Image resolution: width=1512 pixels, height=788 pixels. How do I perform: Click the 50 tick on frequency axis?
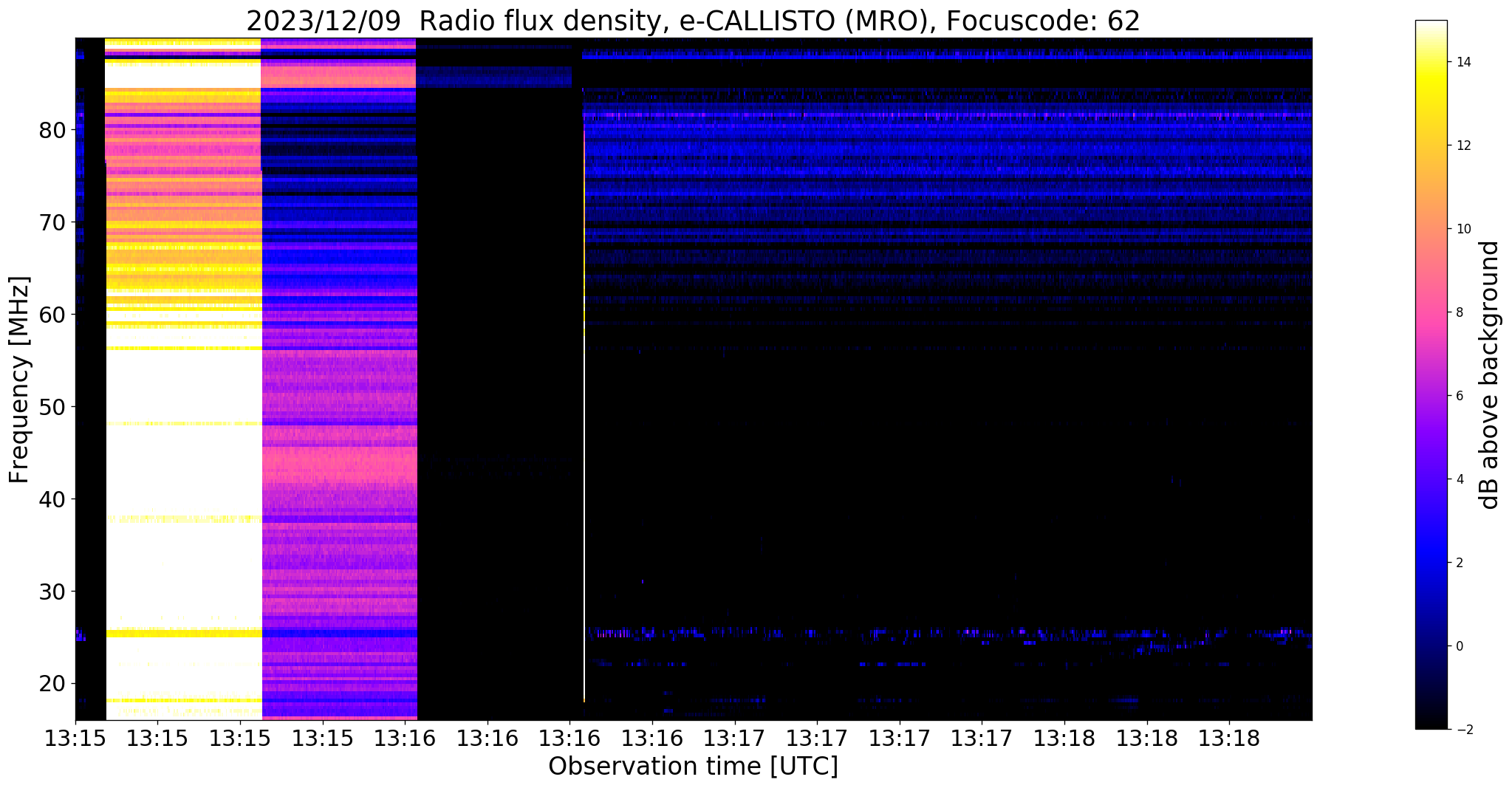tap(53, 407)
